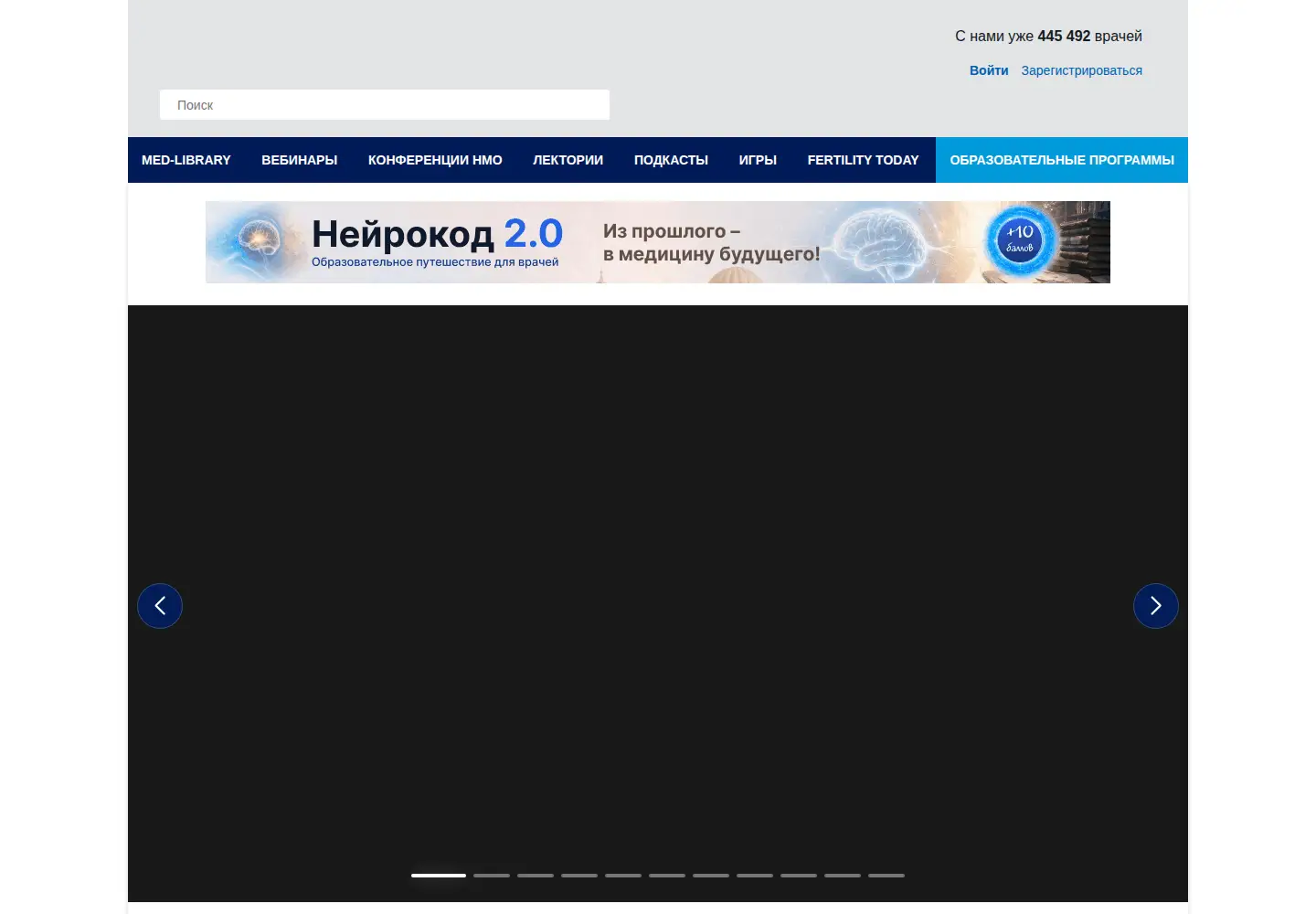Open КОНФЕРЕНЦИИ НМО in the navigation bar
Screen dimensions: 1316x914
435,160
